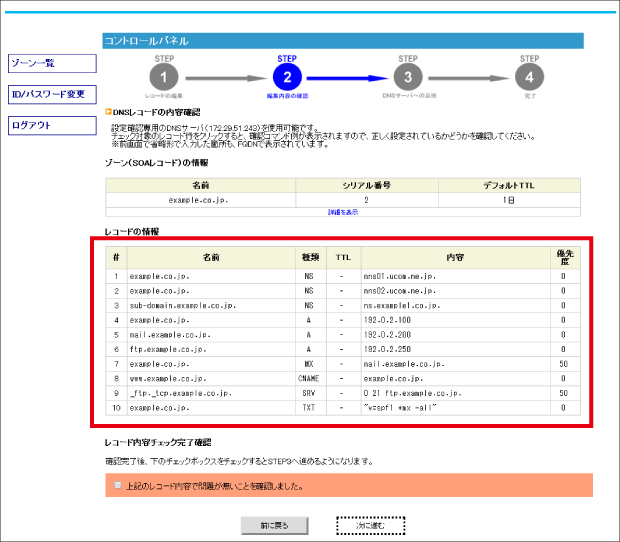Click the TTL column header in records table

tap(344, 258)
